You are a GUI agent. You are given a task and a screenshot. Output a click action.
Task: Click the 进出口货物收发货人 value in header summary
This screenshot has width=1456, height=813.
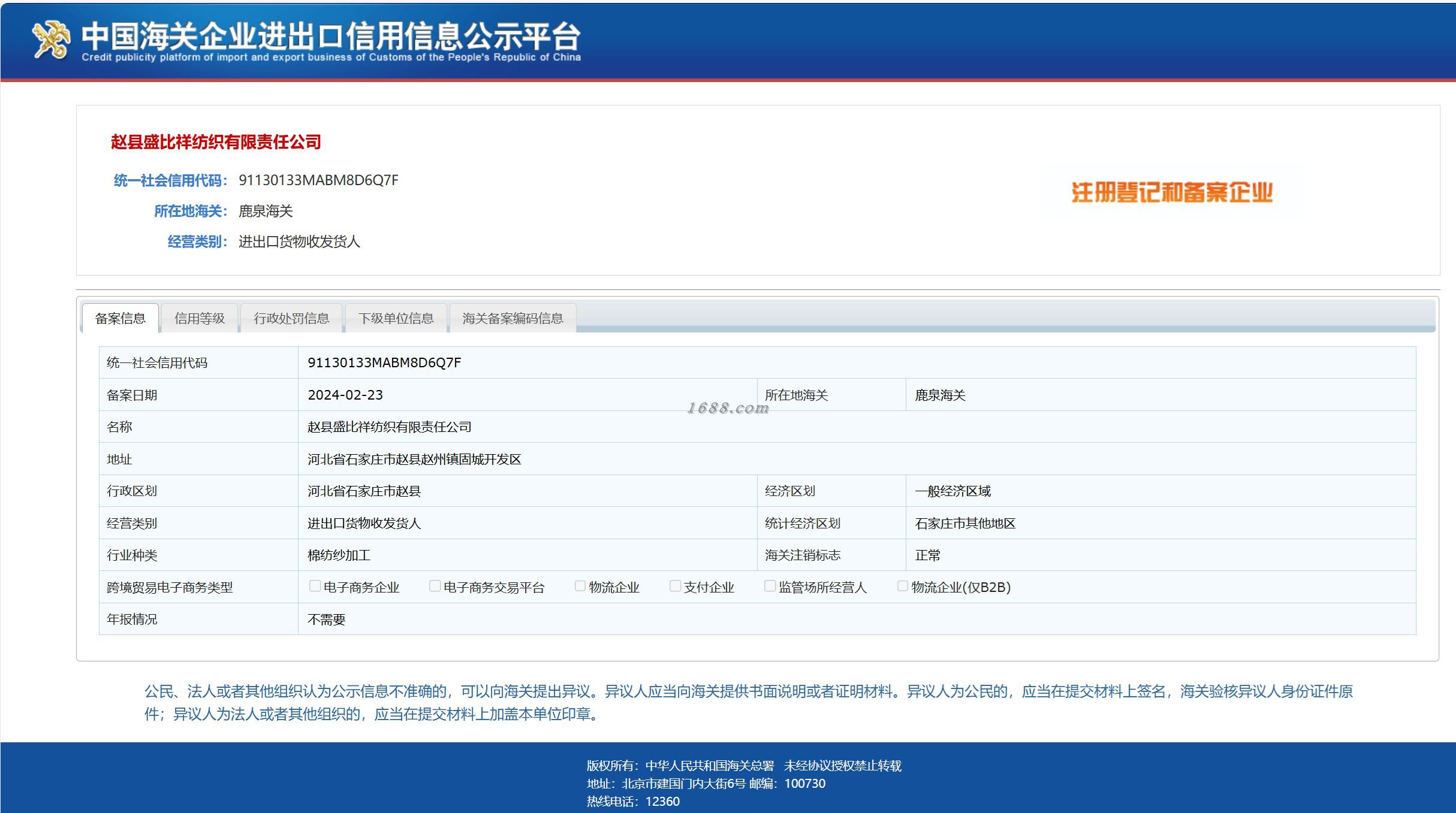(x=299, y=241)
